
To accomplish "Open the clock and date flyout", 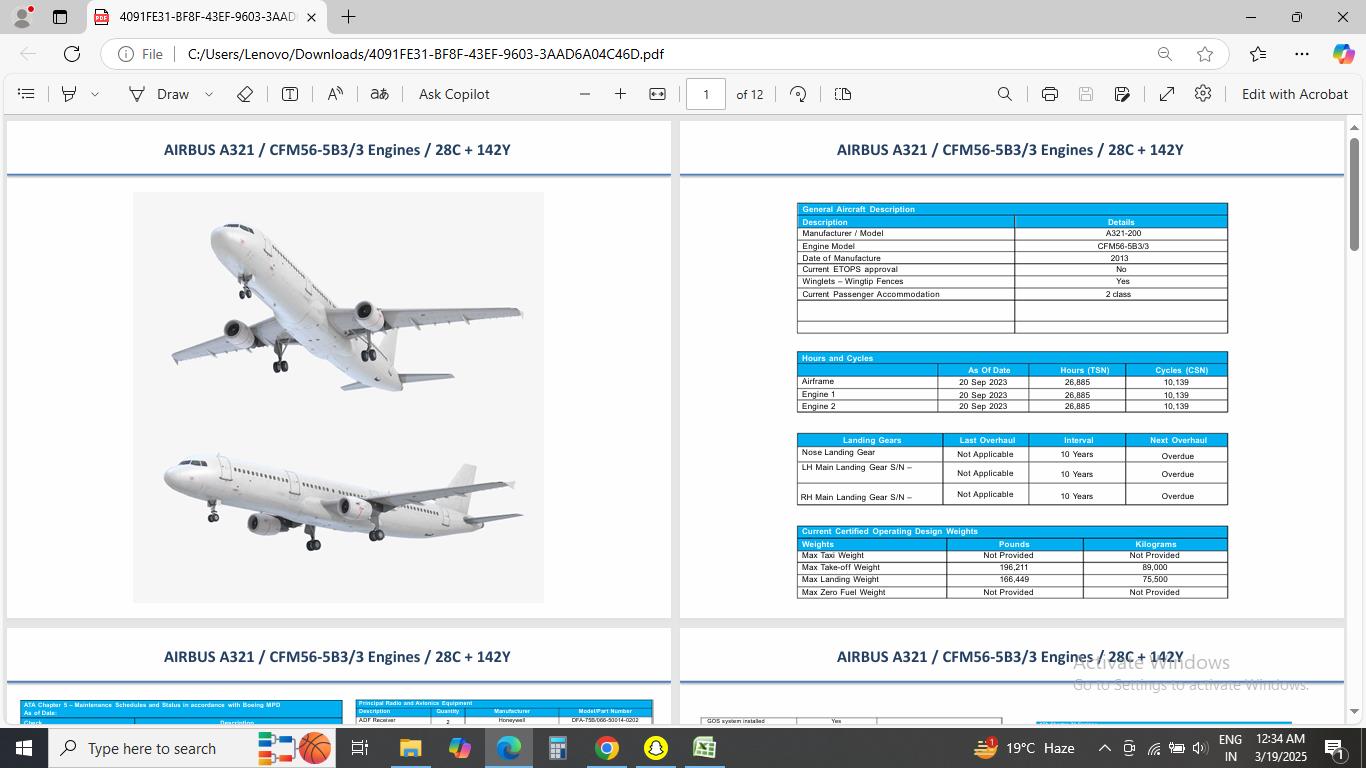I will 1281,748.
